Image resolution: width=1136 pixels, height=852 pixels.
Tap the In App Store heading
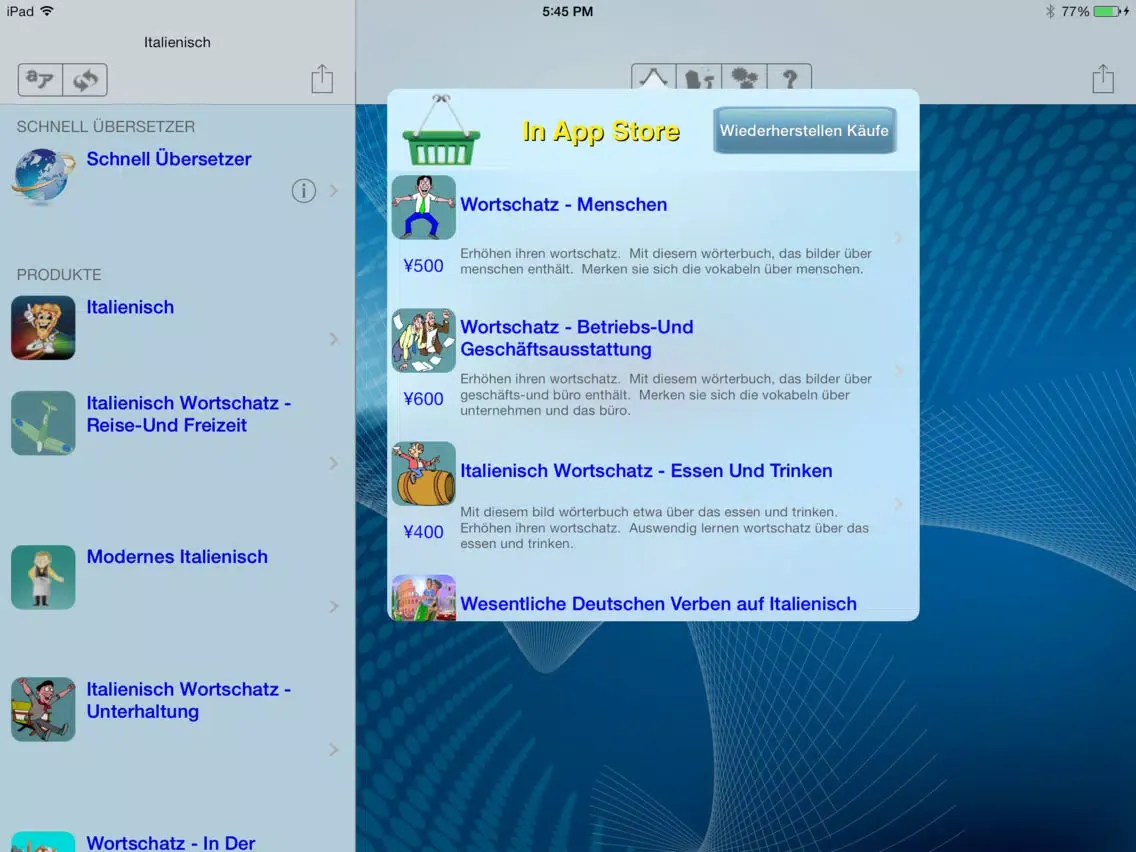(x=601, y=131)
